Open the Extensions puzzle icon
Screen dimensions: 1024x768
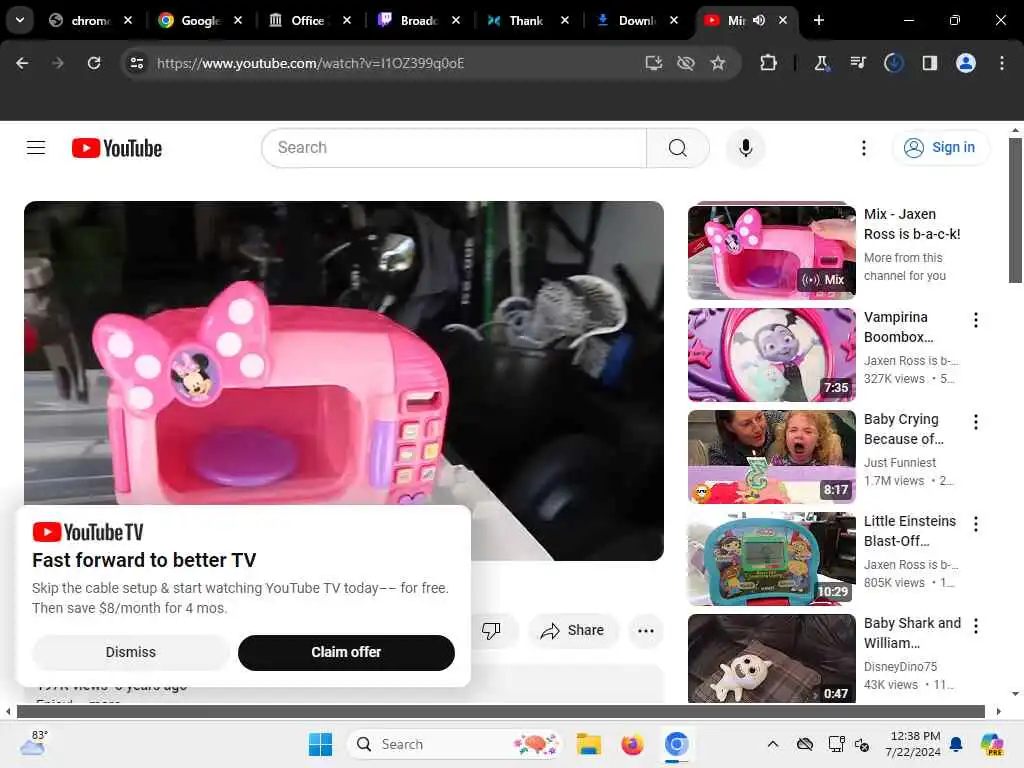click(769, 63)
